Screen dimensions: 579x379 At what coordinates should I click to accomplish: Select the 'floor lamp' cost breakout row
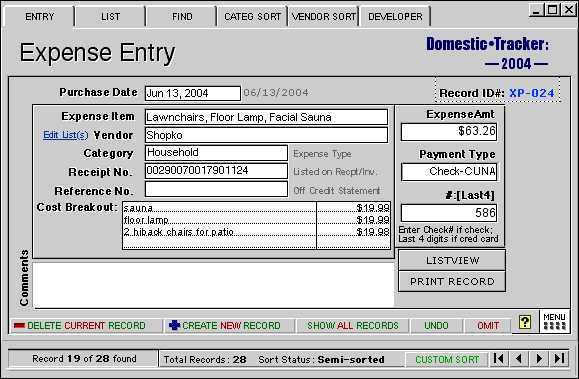[219, 220]
